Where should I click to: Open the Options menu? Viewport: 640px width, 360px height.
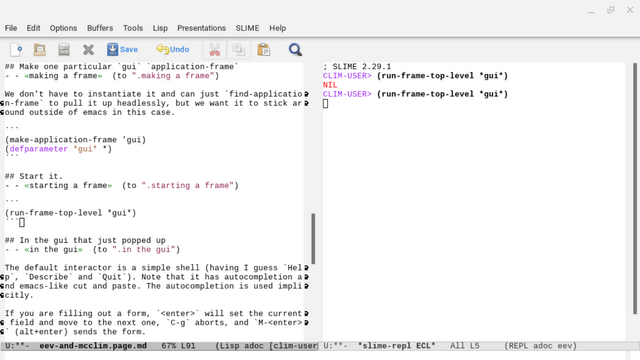[63, 28]
